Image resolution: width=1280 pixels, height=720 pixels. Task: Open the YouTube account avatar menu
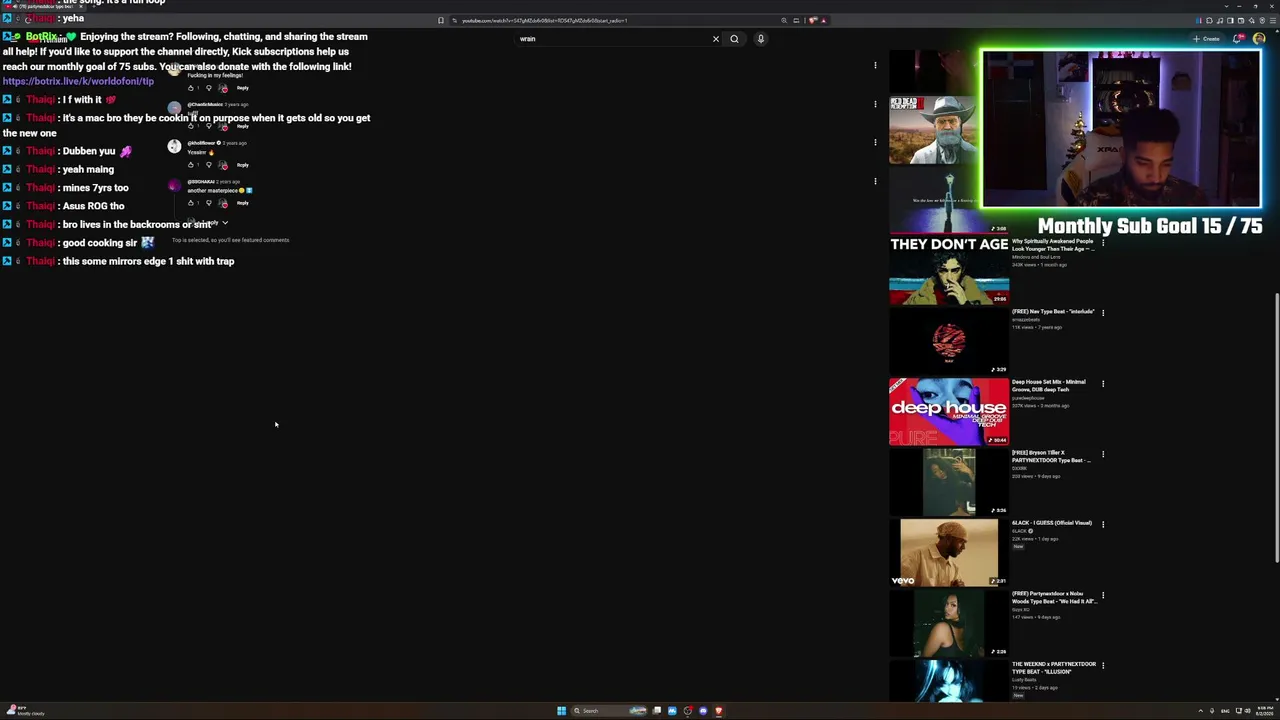point(1259,39)
